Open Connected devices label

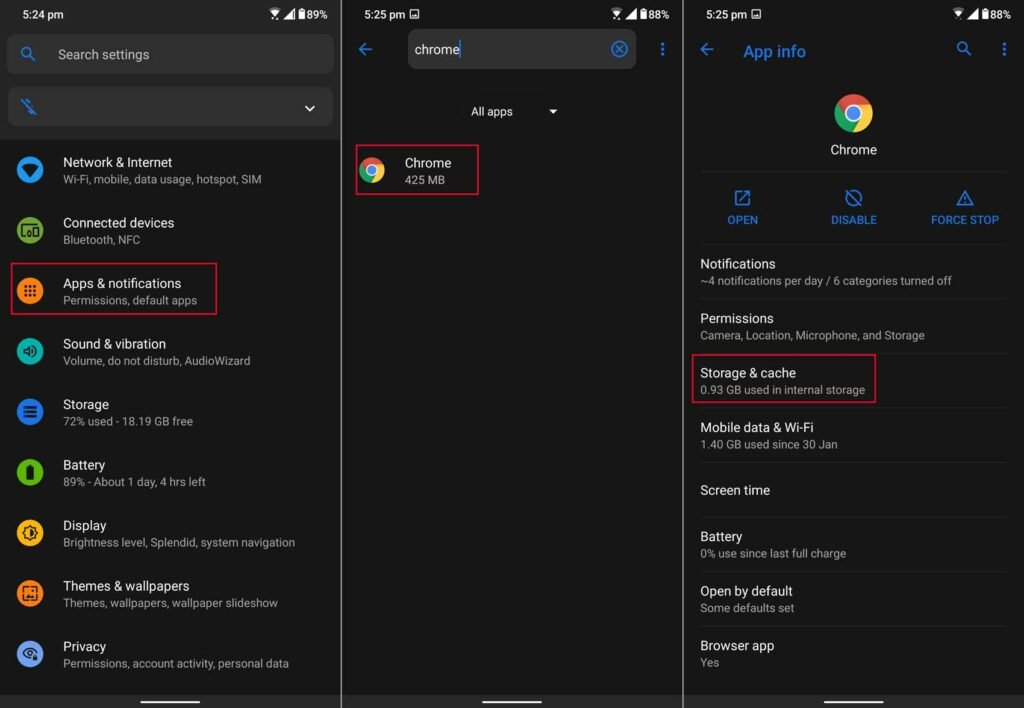point(118,223)
